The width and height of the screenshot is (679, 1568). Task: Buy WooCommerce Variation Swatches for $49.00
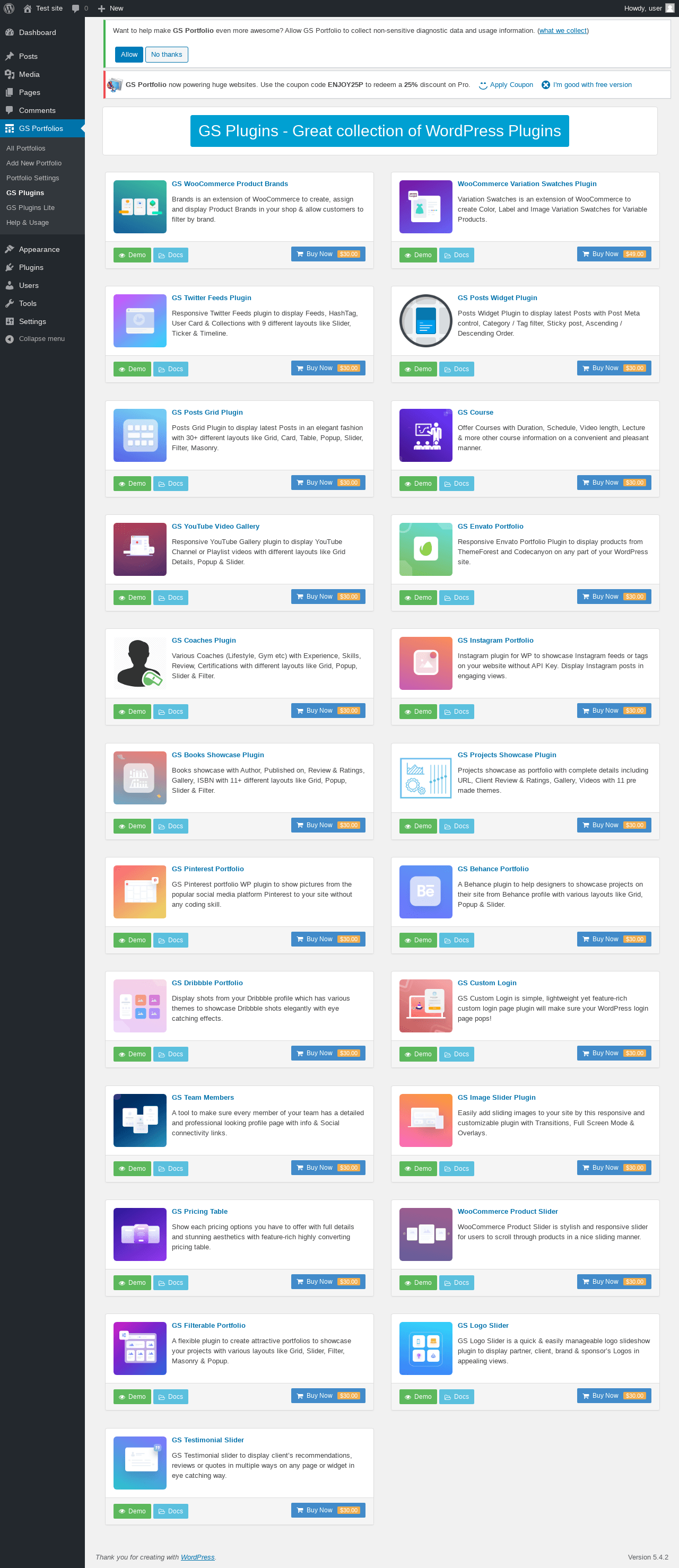point(614,254)
